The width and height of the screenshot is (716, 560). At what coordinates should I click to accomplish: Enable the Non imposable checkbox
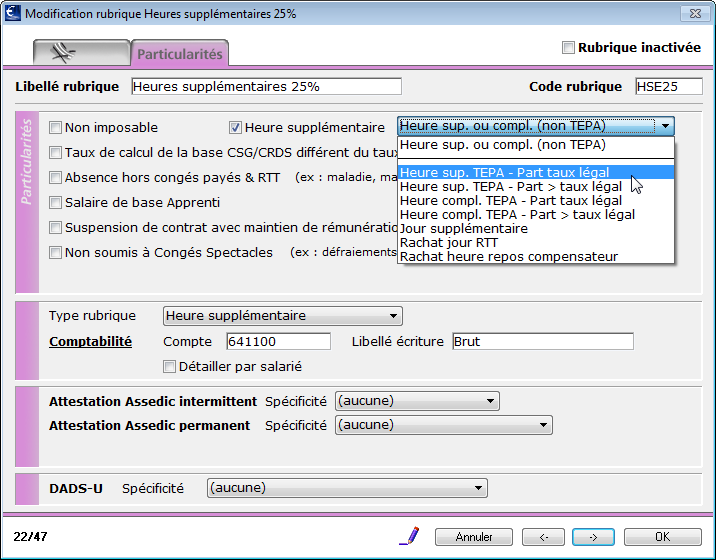click(x=55, y=127)
